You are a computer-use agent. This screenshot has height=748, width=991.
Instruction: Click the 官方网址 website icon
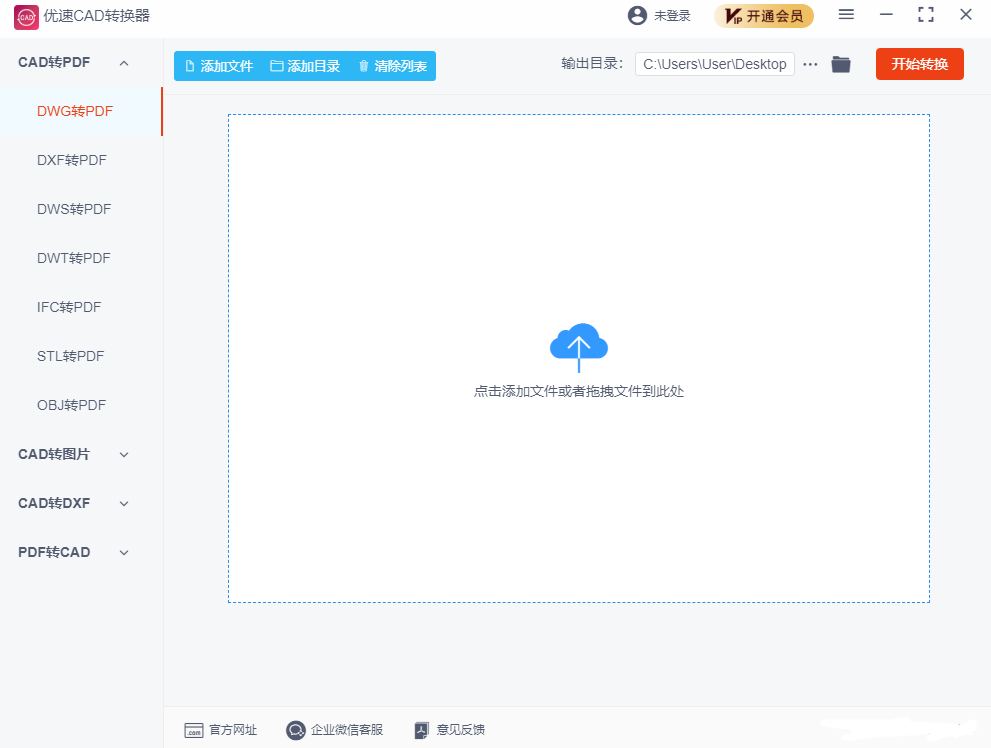(x=194, y=730)
